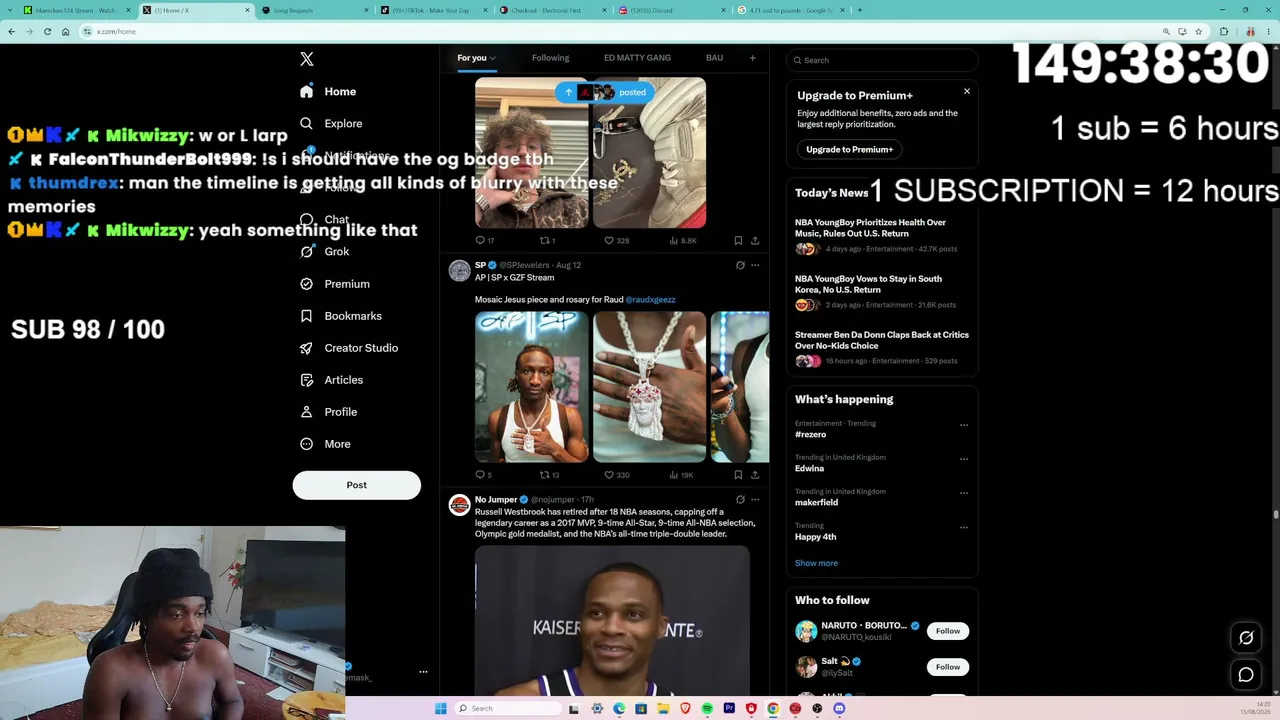
Task: Close the Upgrade to Premium+ card
Action: pos(967,91)
